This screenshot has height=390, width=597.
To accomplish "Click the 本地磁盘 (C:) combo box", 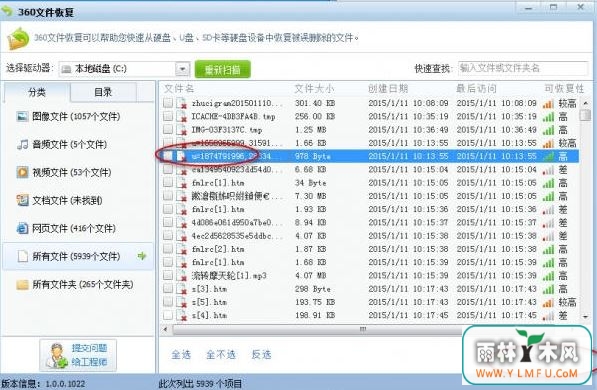I will pyautogui.click(x=124, y=69).
